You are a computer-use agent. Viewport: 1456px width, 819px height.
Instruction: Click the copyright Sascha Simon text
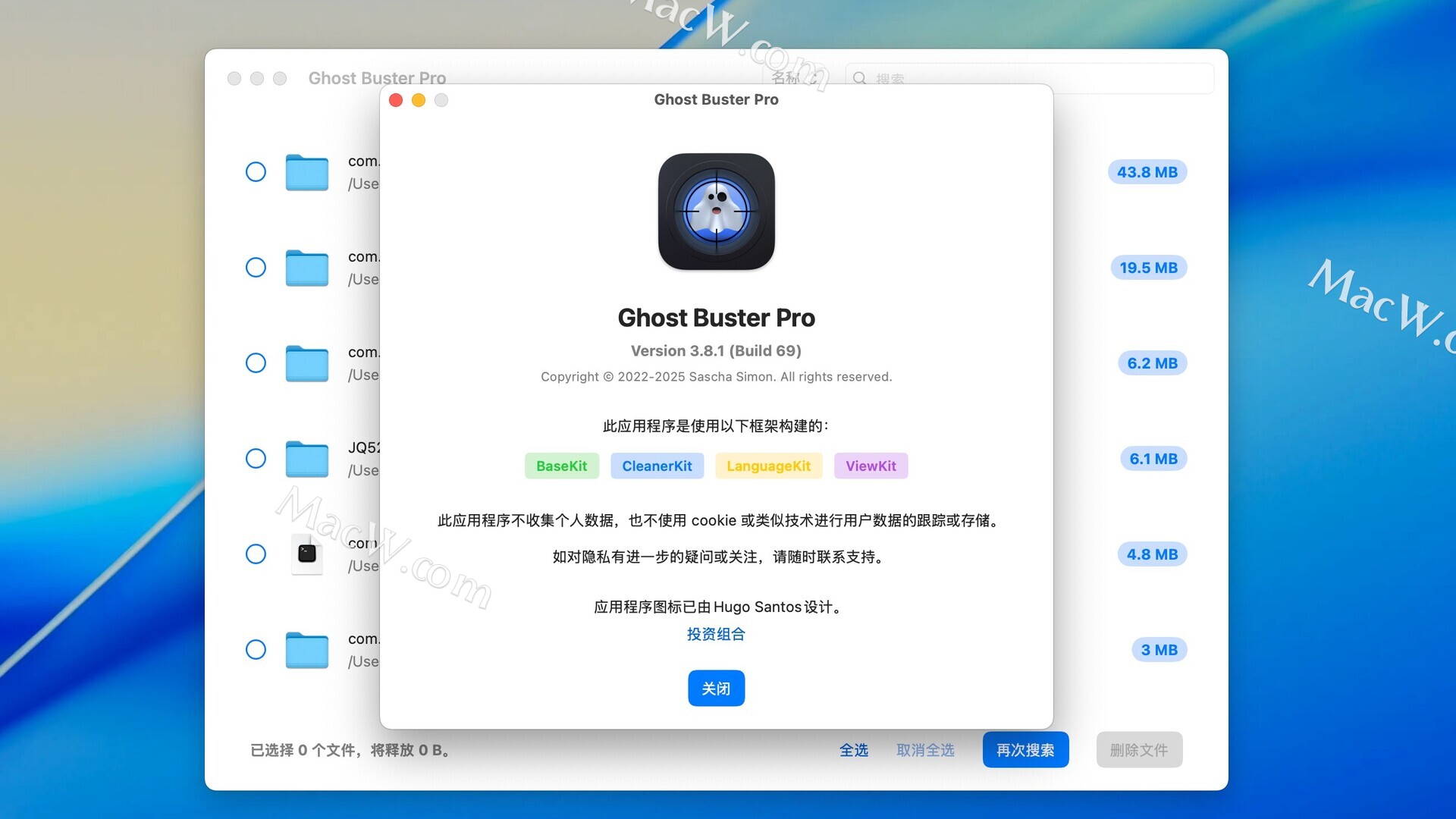point(716,377)
